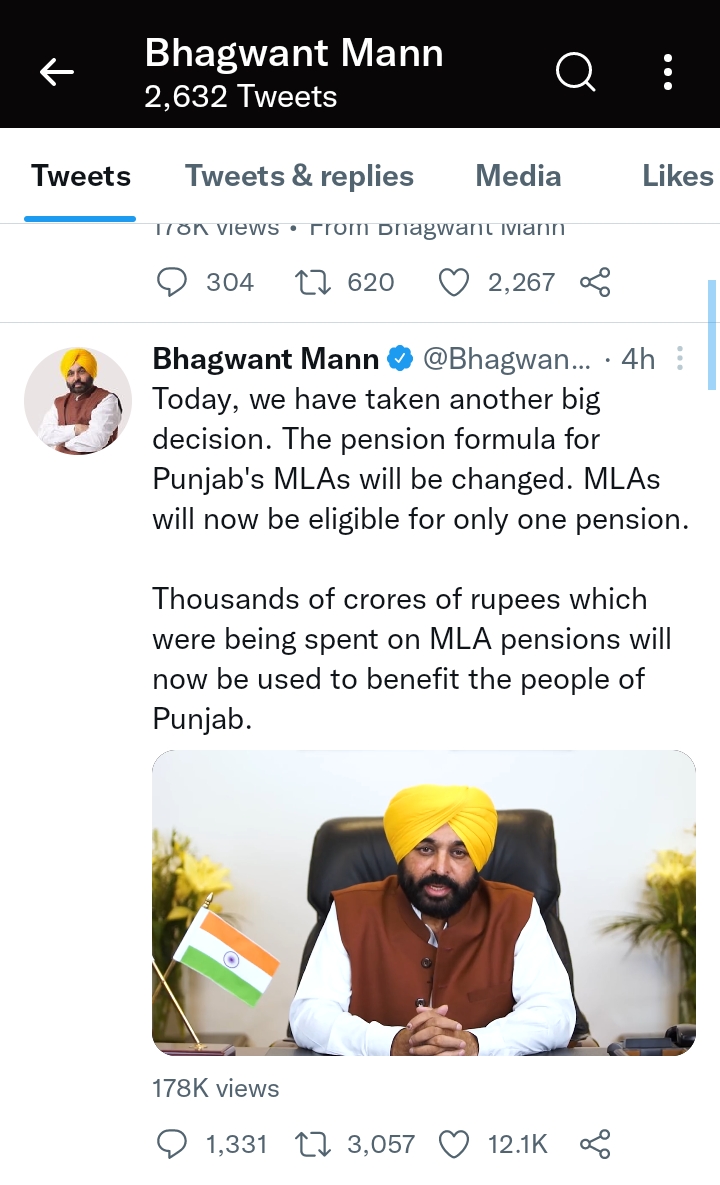The height and width of the screenshot is (1185, 720).
Task: Switch to the Tweets tab
Action: pos(80,176)
